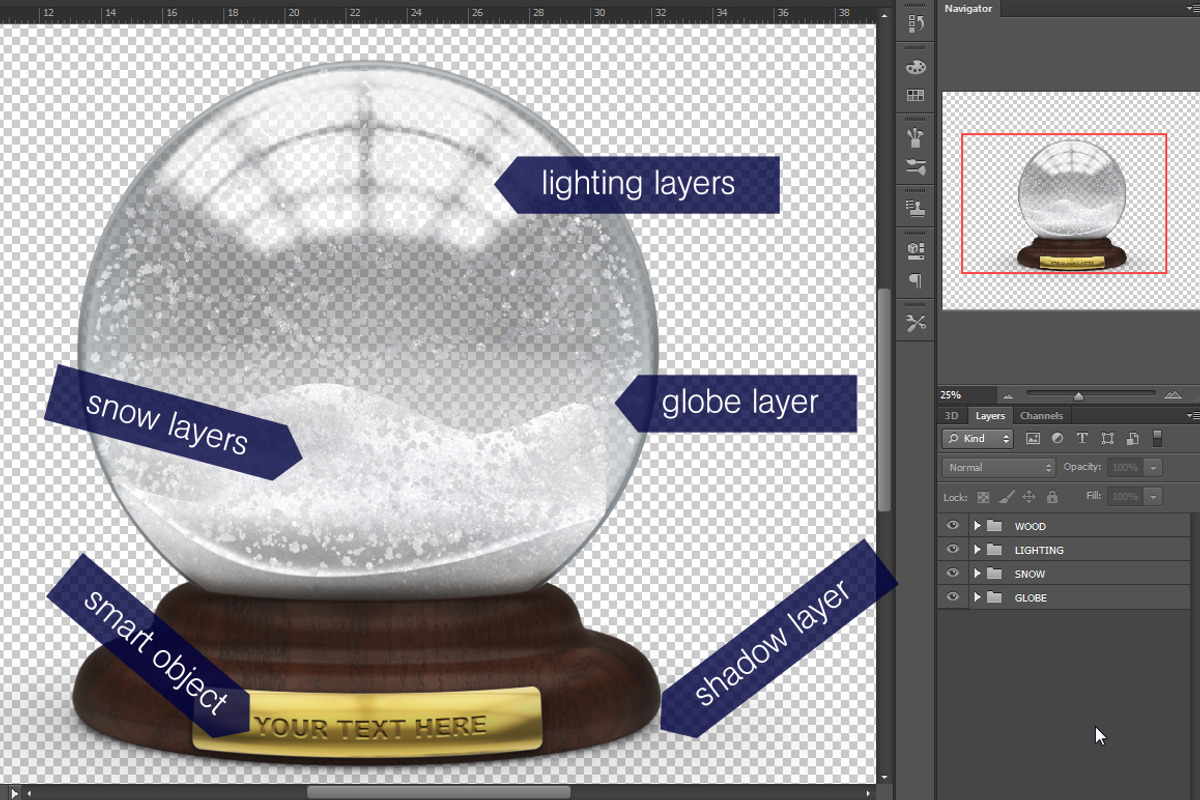This screenshot has width=1200, height=800.
Task: Select the WOOD layer group name
Action: point(1030,526)
